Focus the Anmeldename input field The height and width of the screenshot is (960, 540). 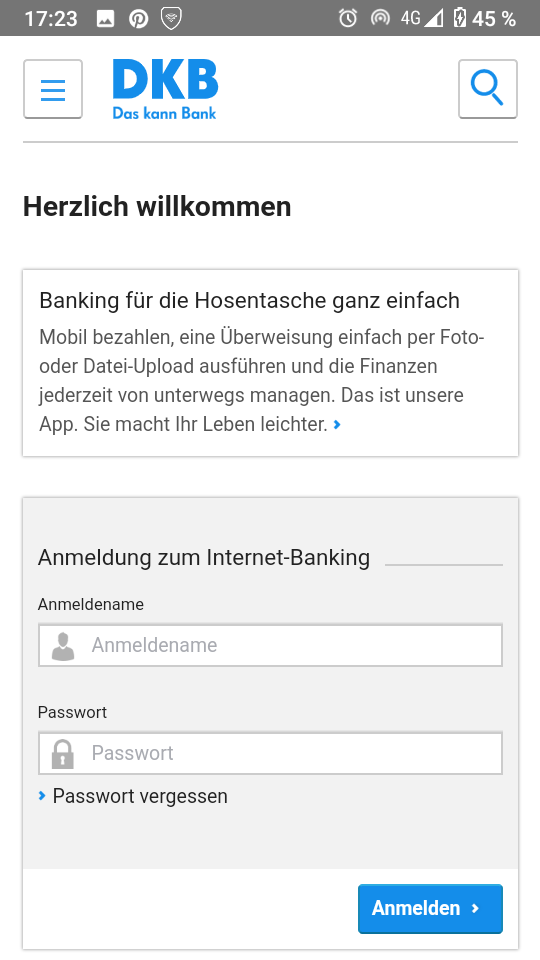point(271,645)
